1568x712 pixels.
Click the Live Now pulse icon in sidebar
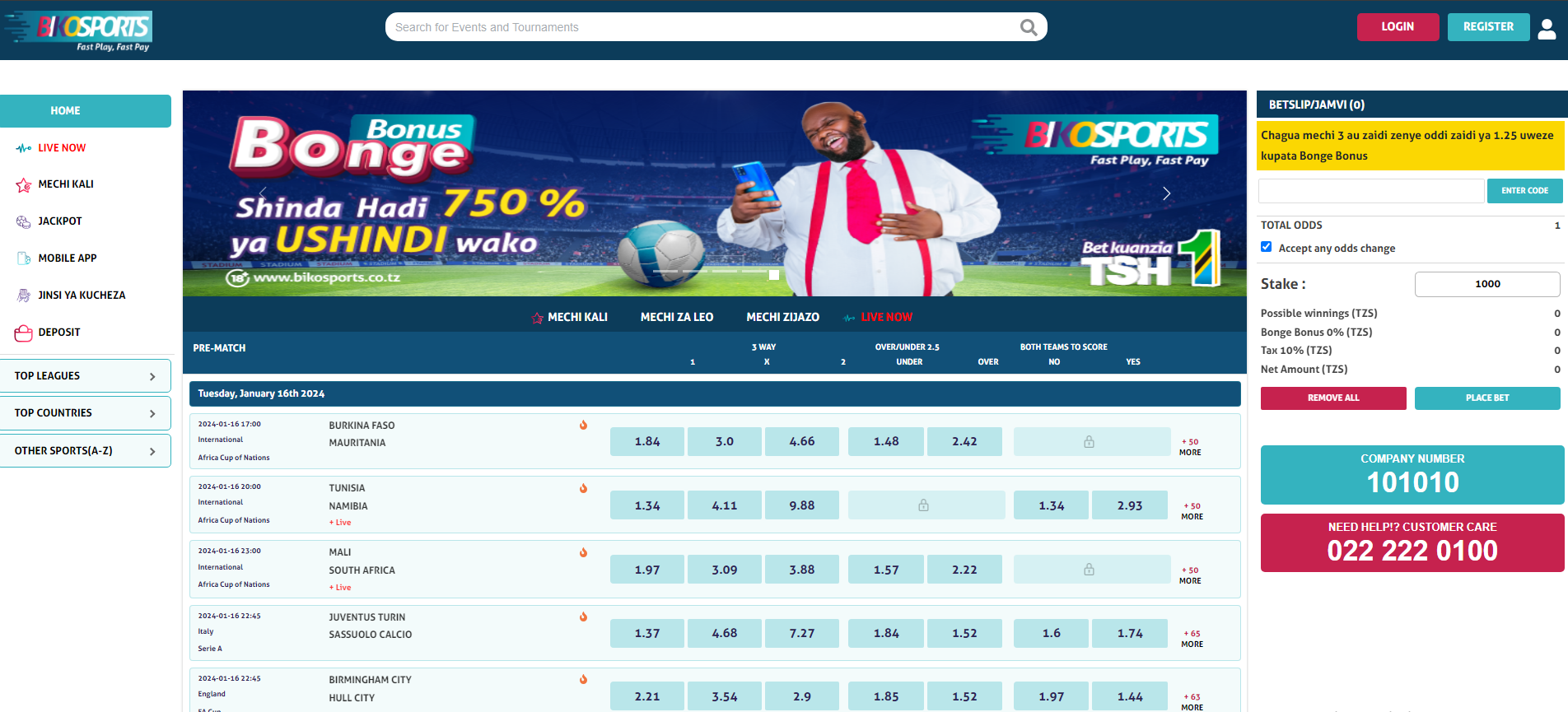[23, 148]
